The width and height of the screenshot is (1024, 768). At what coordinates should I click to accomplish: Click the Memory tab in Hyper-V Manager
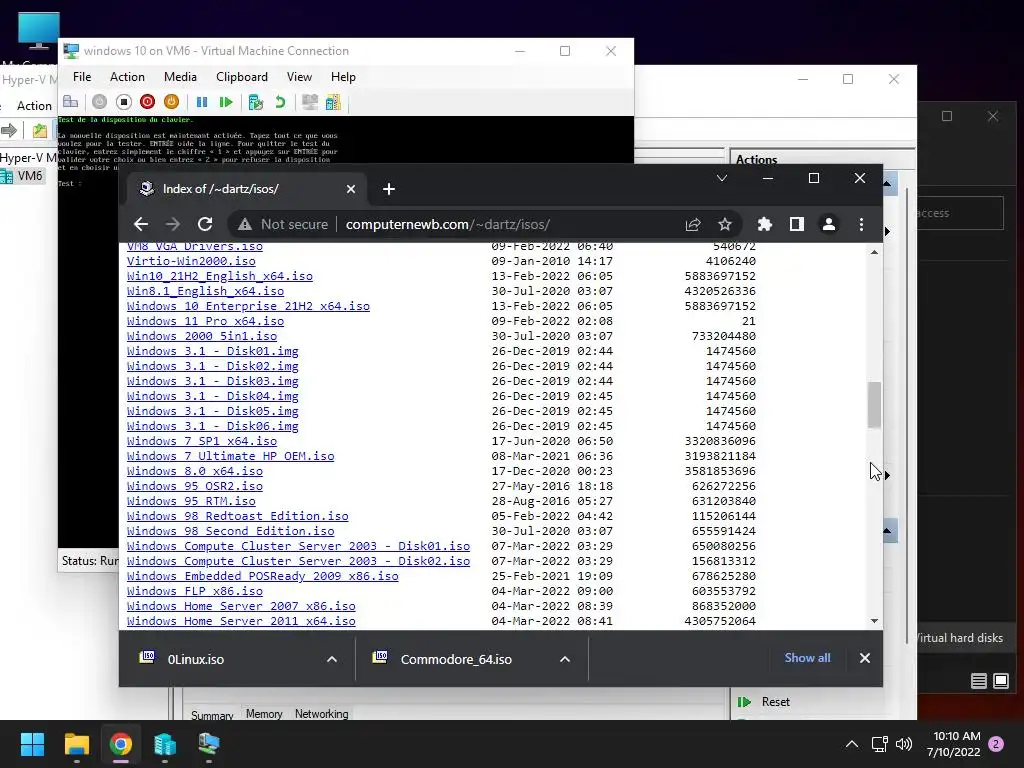[x=264, y=714]
